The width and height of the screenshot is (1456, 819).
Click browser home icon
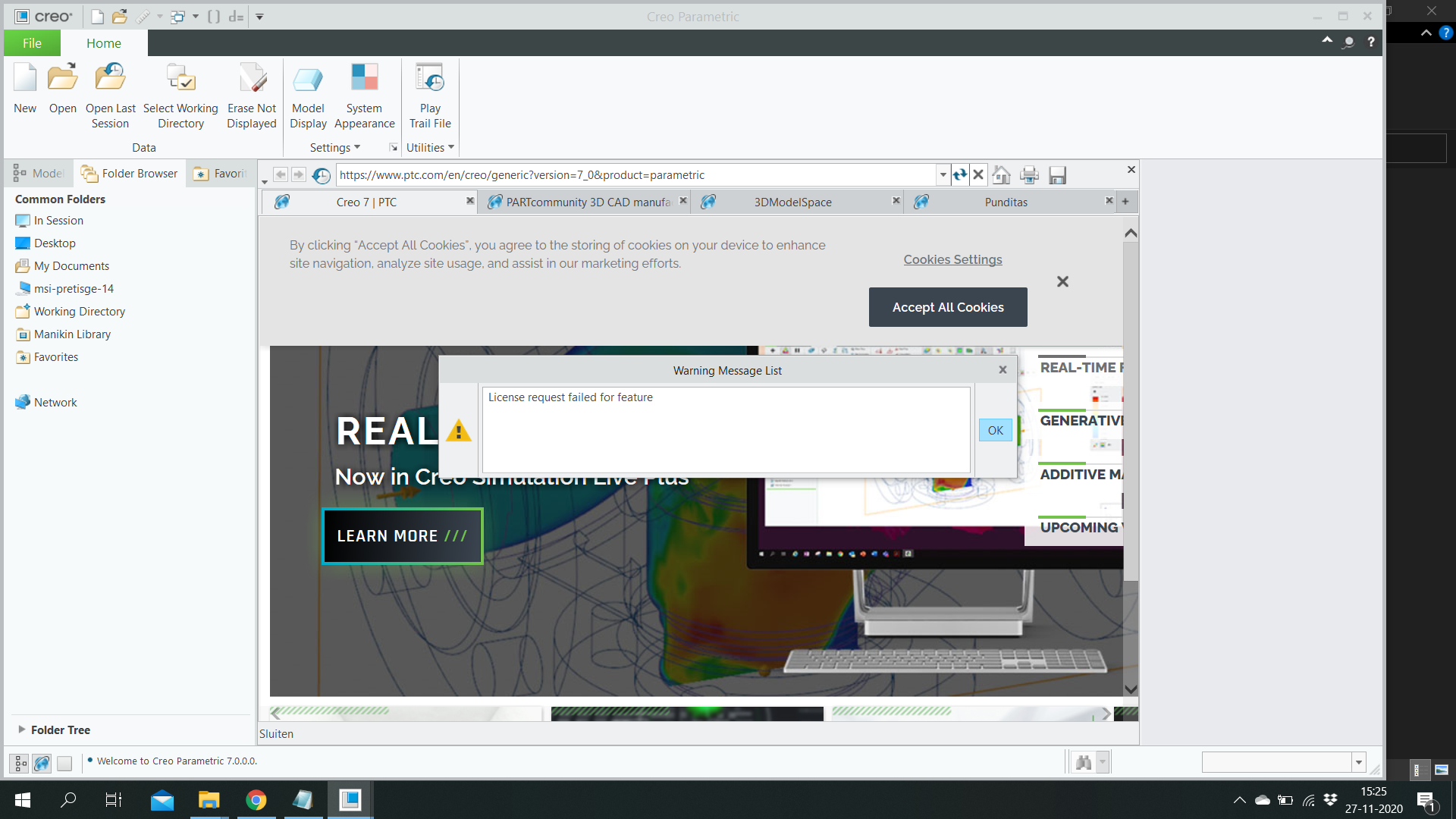pyautogui.click(x=1001, y=175)
